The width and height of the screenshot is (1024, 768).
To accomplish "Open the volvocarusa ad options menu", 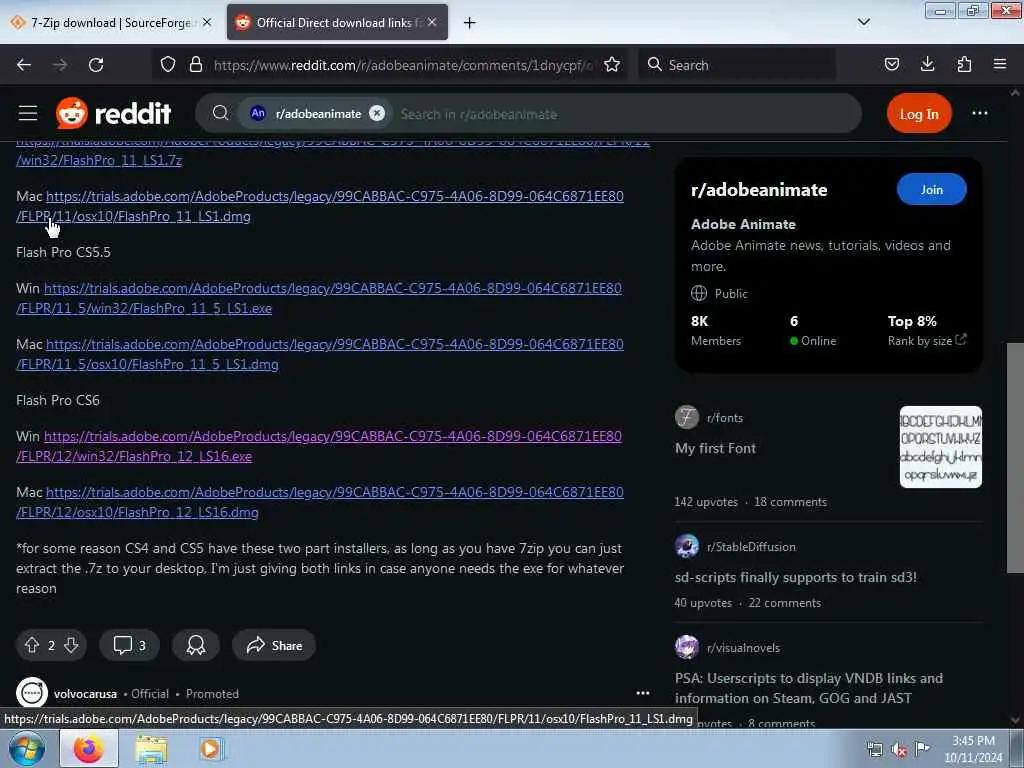I will [x=643, y=693].
